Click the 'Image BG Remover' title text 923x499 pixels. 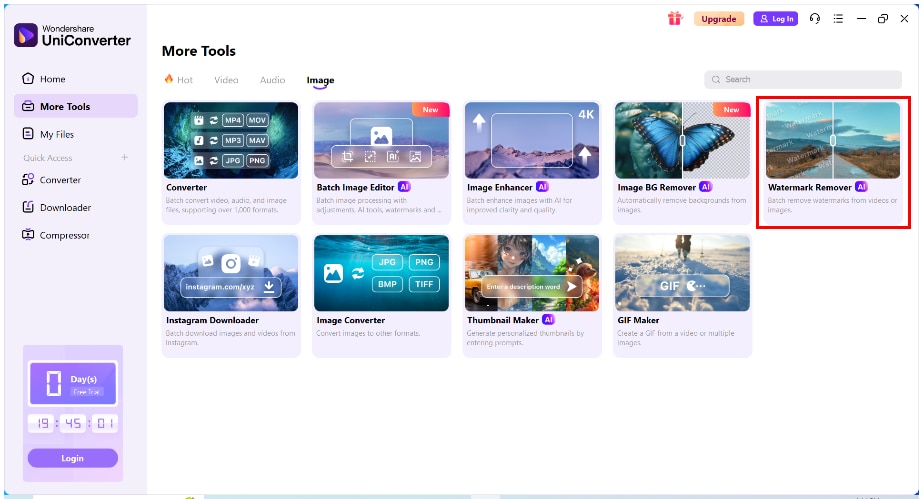pos(656,187)
